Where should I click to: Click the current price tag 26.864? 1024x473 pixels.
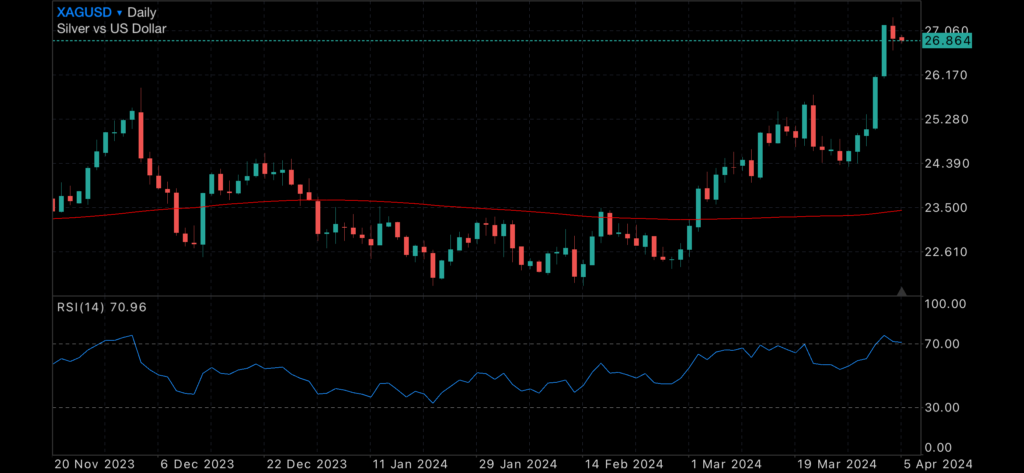click(x=946, y=41)
